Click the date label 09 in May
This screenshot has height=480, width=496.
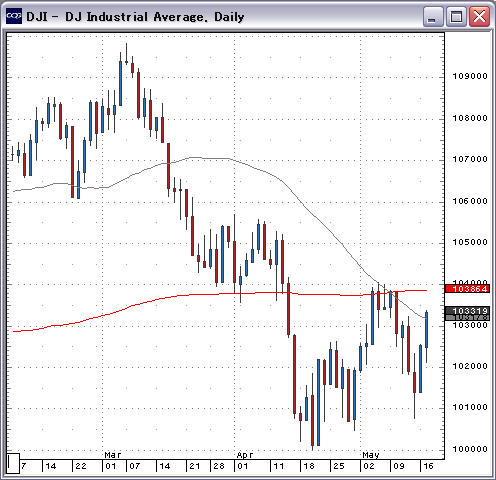click(399, 466)
